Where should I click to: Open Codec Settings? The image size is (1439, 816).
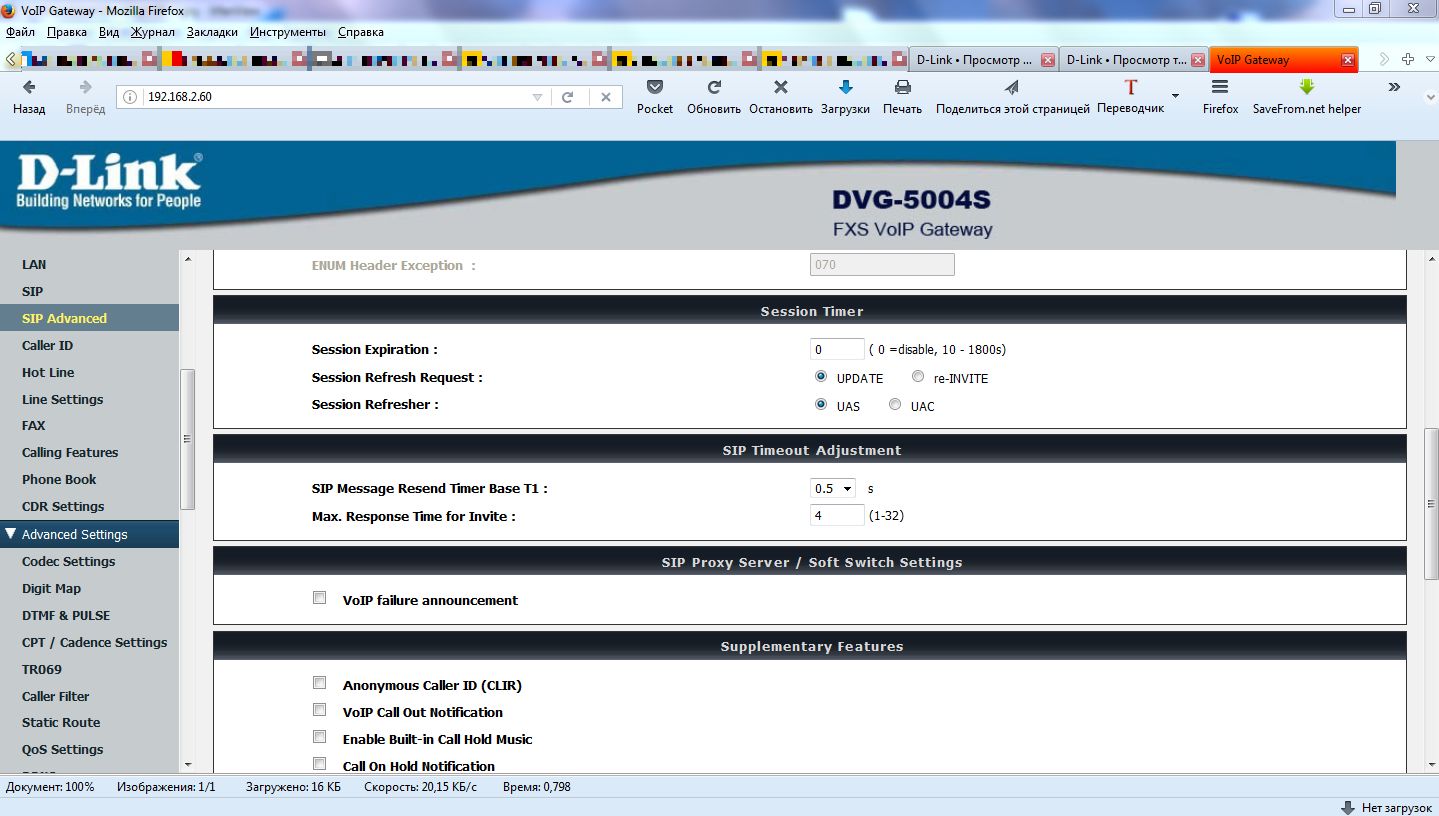[68, 562]
